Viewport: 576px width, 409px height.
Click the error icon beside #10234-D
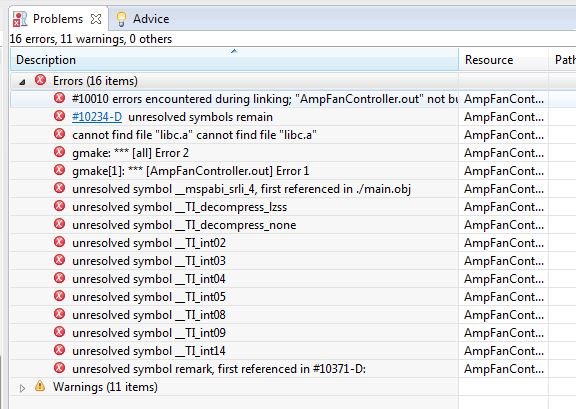click(59, 116)
